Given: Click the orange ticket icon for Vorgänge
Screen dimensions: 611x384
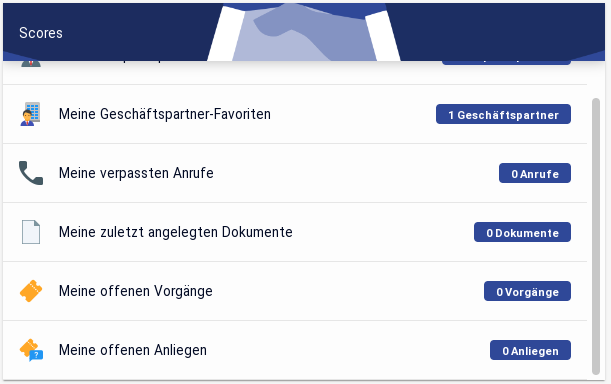Looking at the screenshot, I should [x=31, y=291].
